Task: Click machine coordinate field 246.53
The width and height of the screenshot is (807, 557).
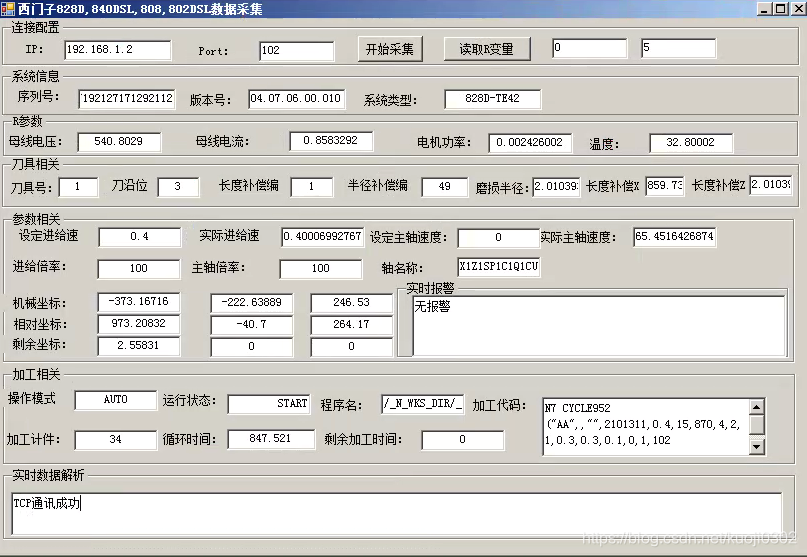Action: click(x=352, y=303)
